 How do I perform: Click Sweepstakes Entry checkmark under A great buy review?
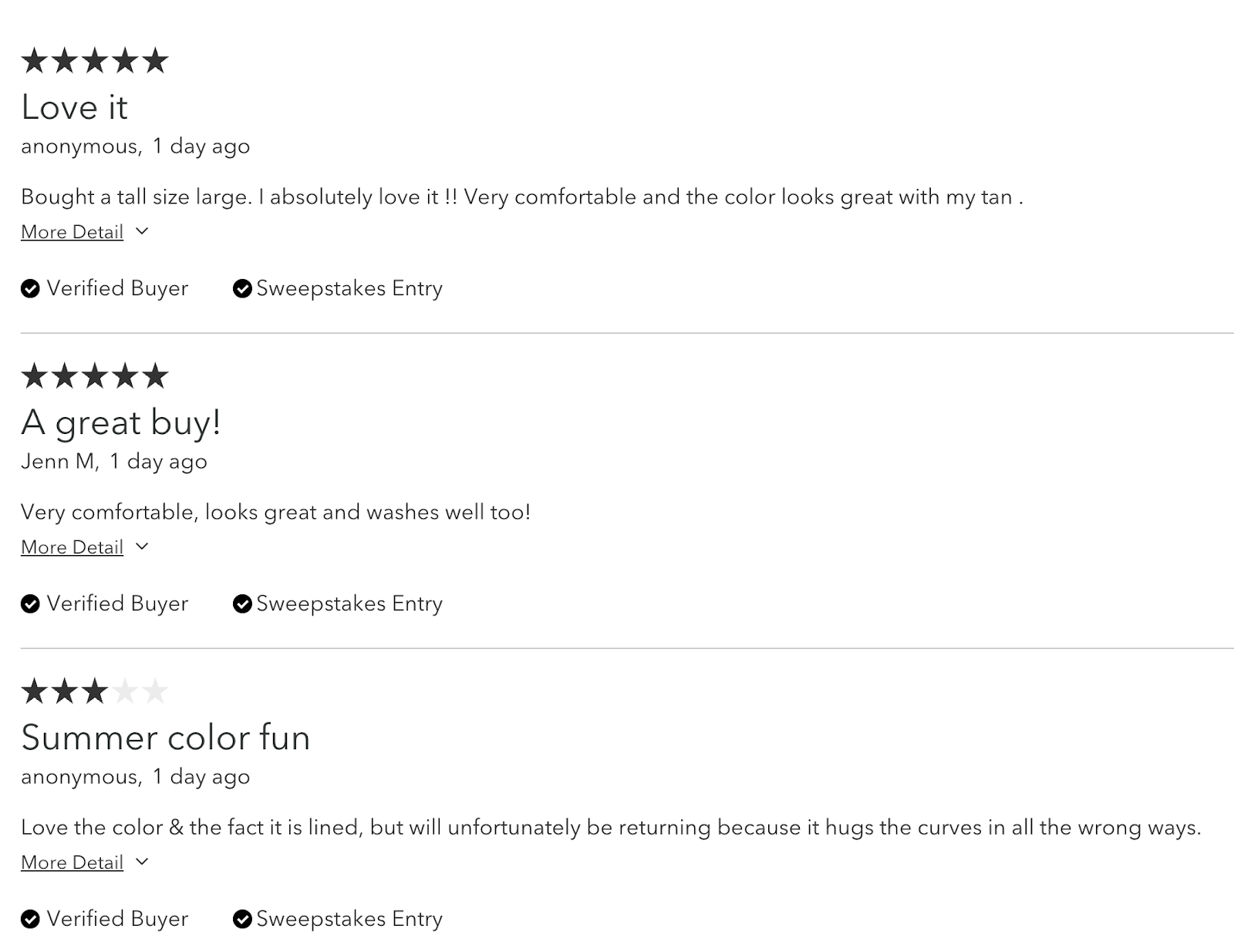coord(242,604)
